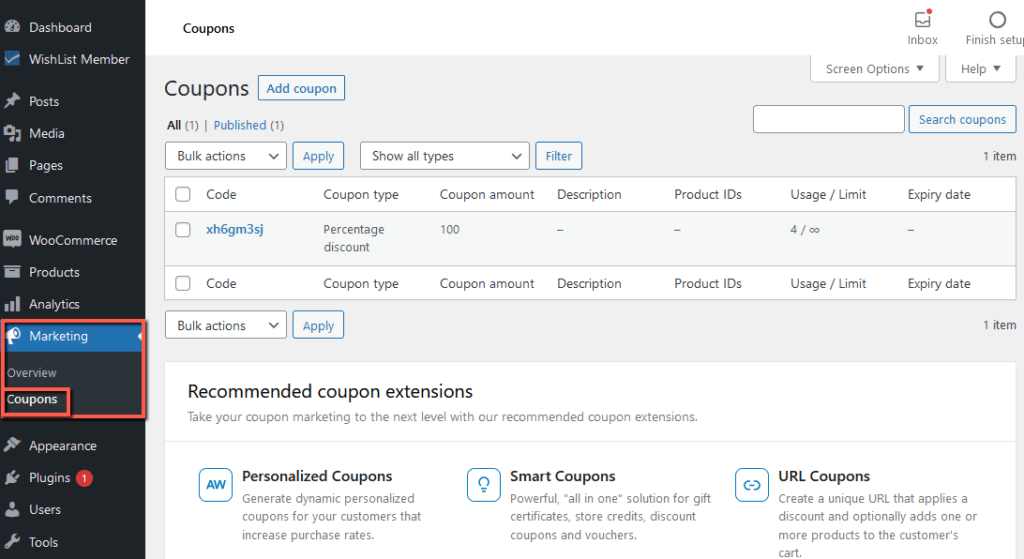Click the Appearance paintbrush icon
The height and width of the screenshot is (559, 1024).
click(x=12, y=445)
